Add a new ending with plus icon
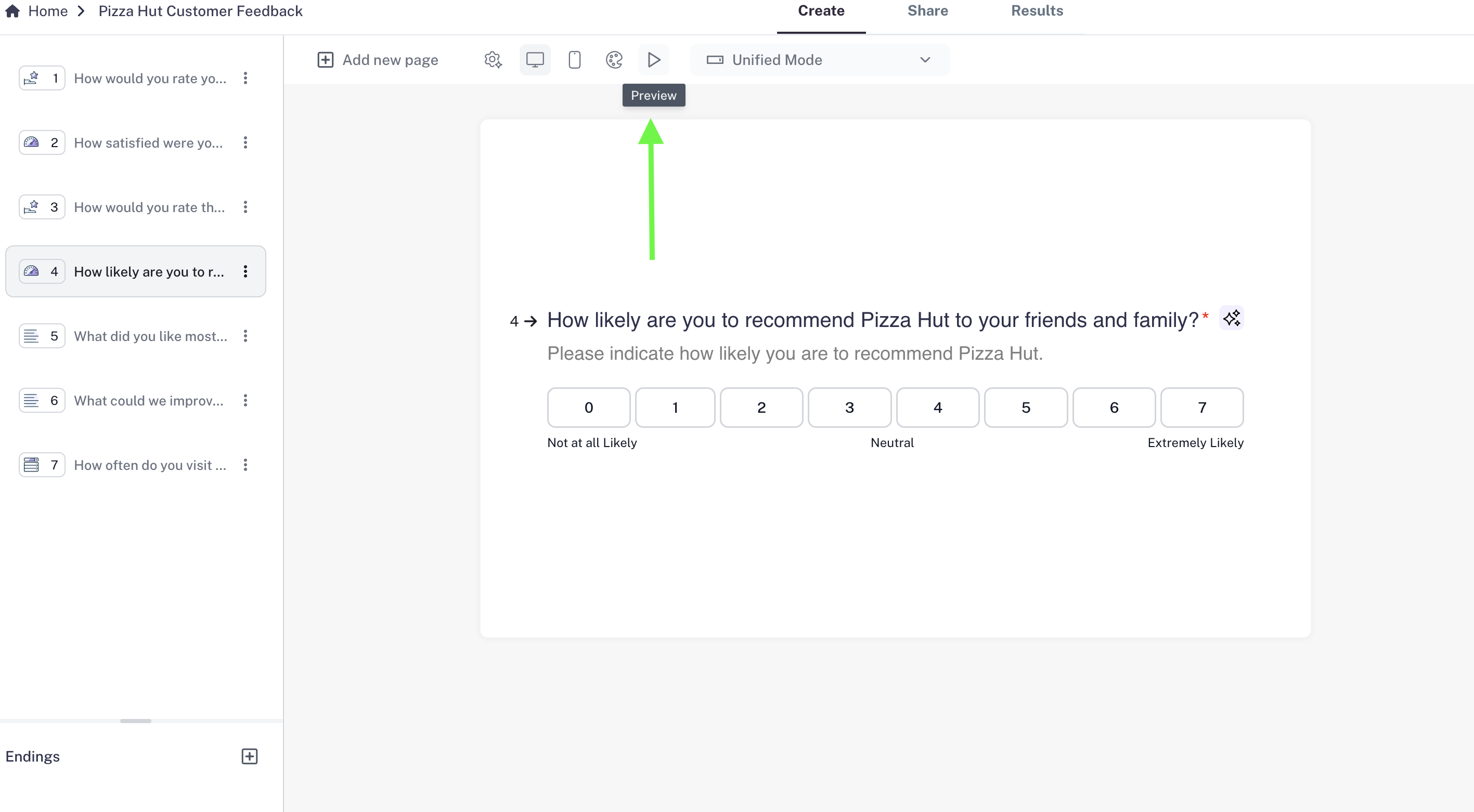The width and height of the screenshot is (1474, 812). point(250,756)
